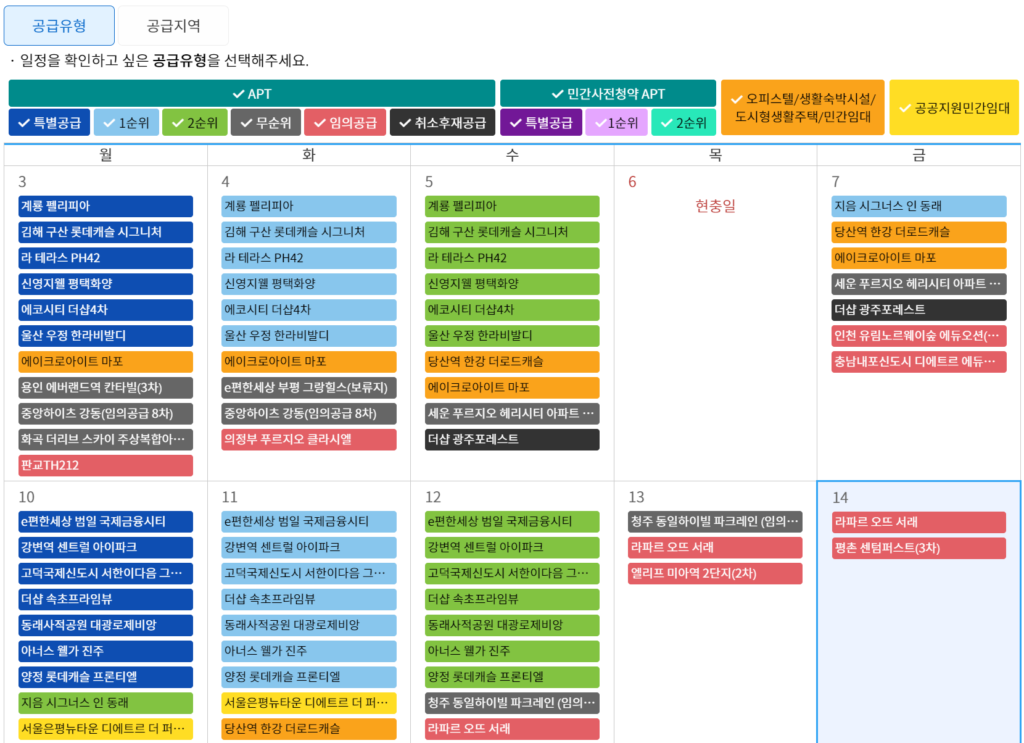
Task: Uncheck the purple 민간사전청약 특별공급 filter
Action: [x=541, y=123]
